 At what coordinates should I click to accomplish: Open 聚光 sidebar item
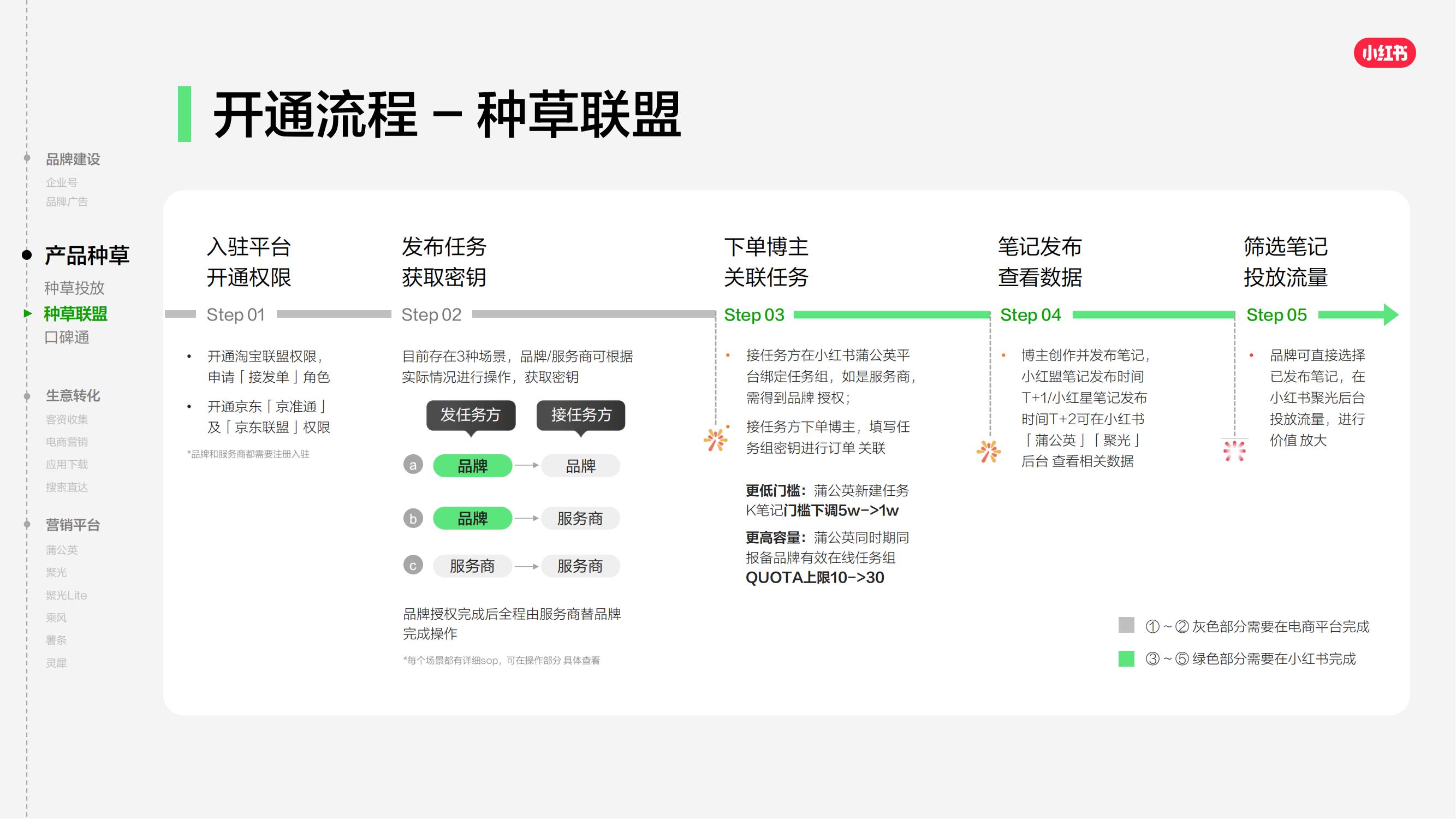click(56, 573)
